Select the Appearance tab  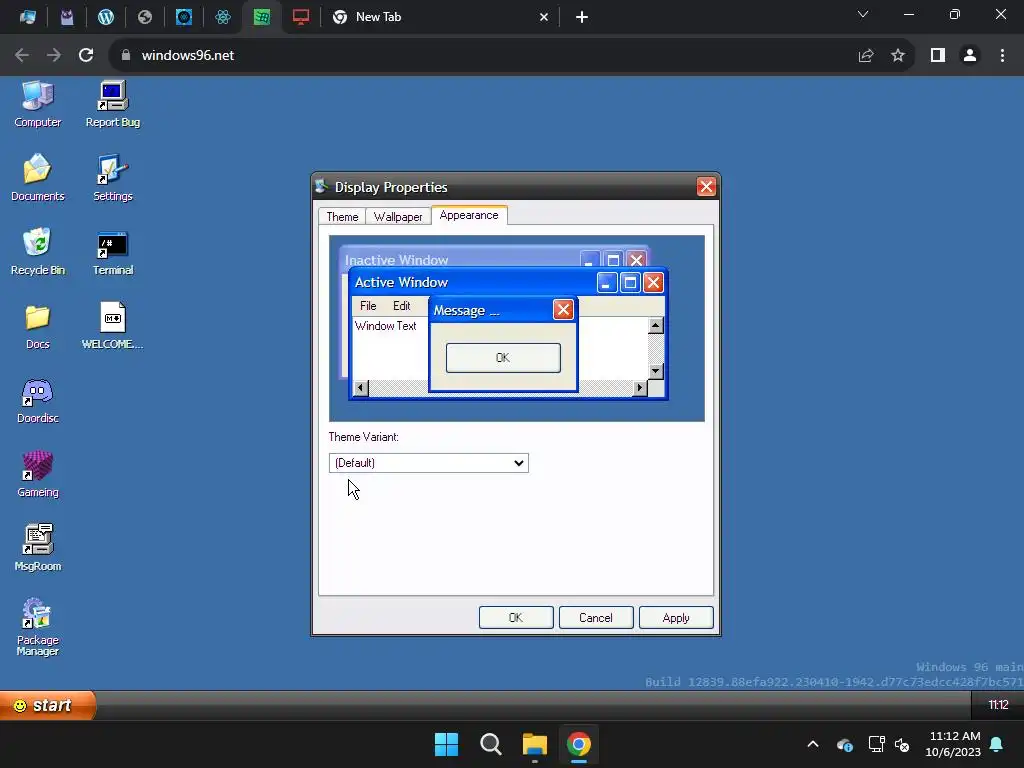click(x=469, y=215)
